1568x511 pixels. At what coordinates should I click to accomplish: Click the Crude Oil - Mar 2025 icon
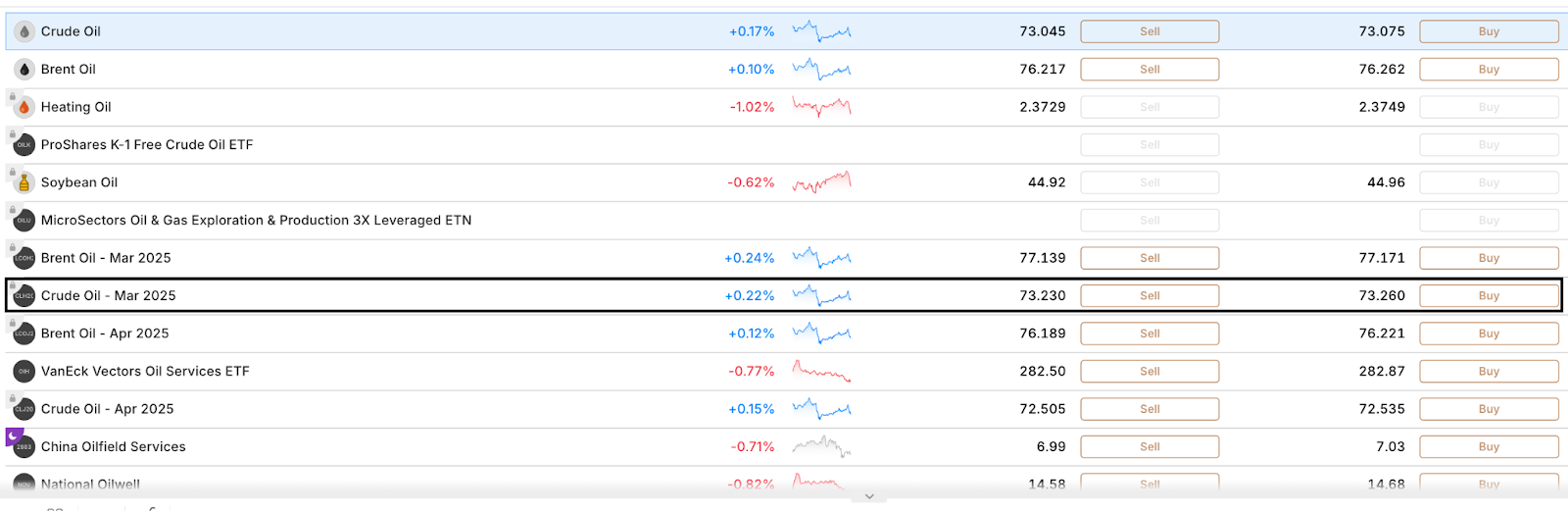[x=24, y=296]
